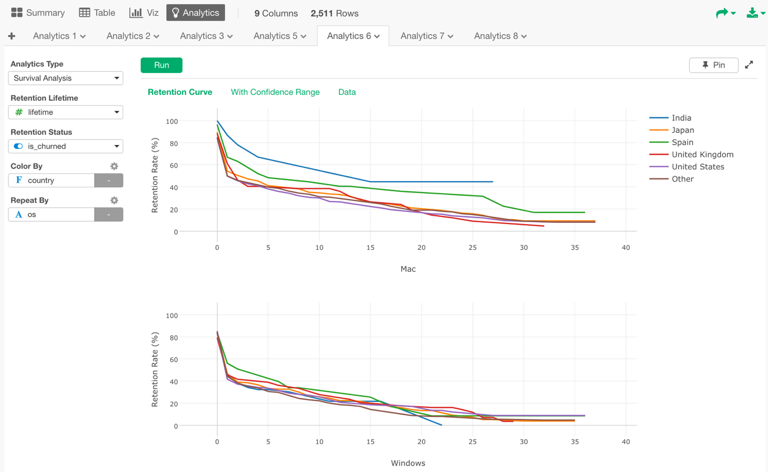
Task: Switch to the Table view
Action: (97, 13)
